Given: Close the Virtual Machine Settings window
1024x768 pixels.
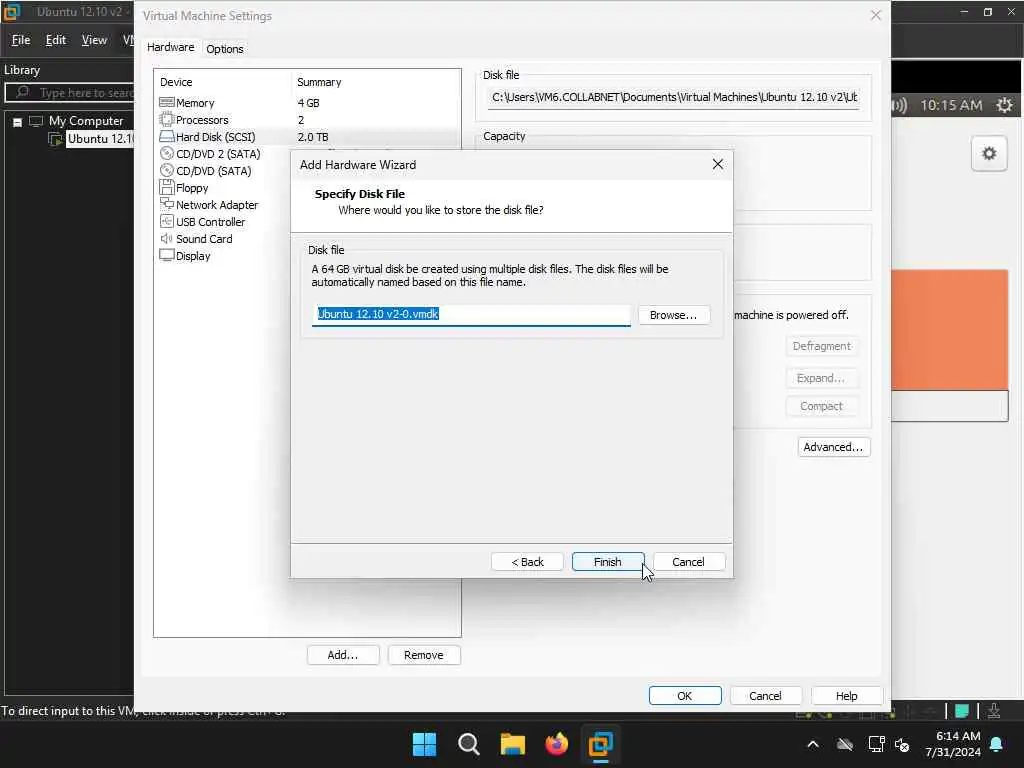Looking at the screenshot, I should click(x=876, y=15).
